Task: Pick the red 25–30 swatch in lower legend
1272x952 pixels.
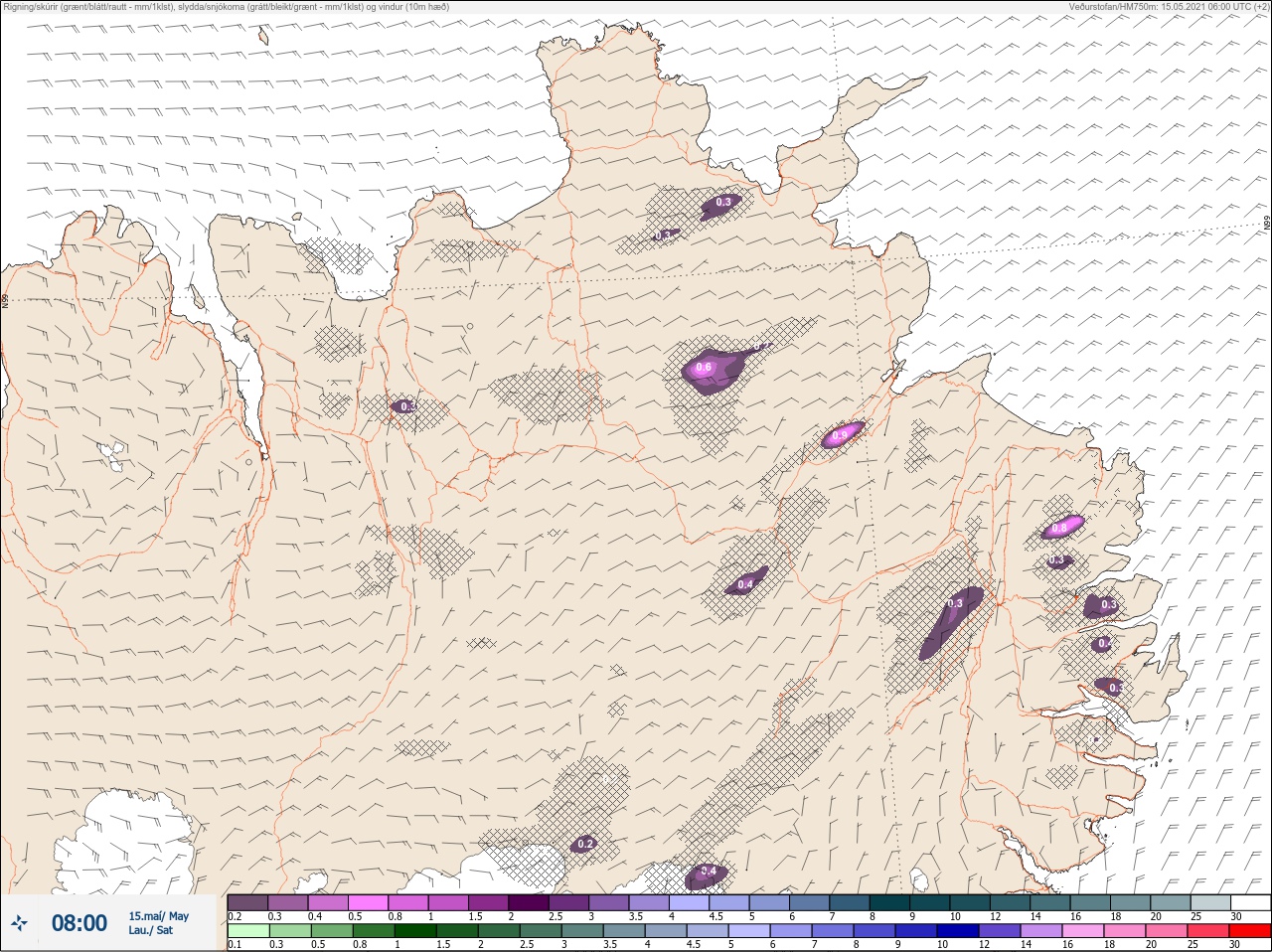Action: [x=1250, y=931]
